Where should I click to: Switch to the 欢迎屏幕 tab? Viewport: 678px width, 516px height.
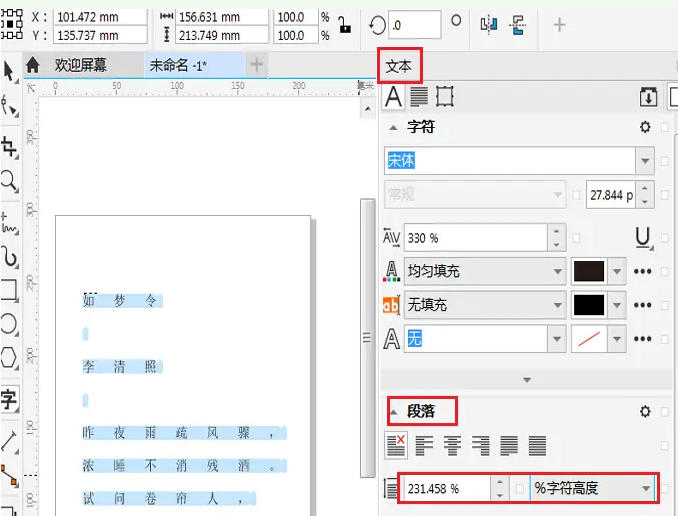click(x=80, y=65)
